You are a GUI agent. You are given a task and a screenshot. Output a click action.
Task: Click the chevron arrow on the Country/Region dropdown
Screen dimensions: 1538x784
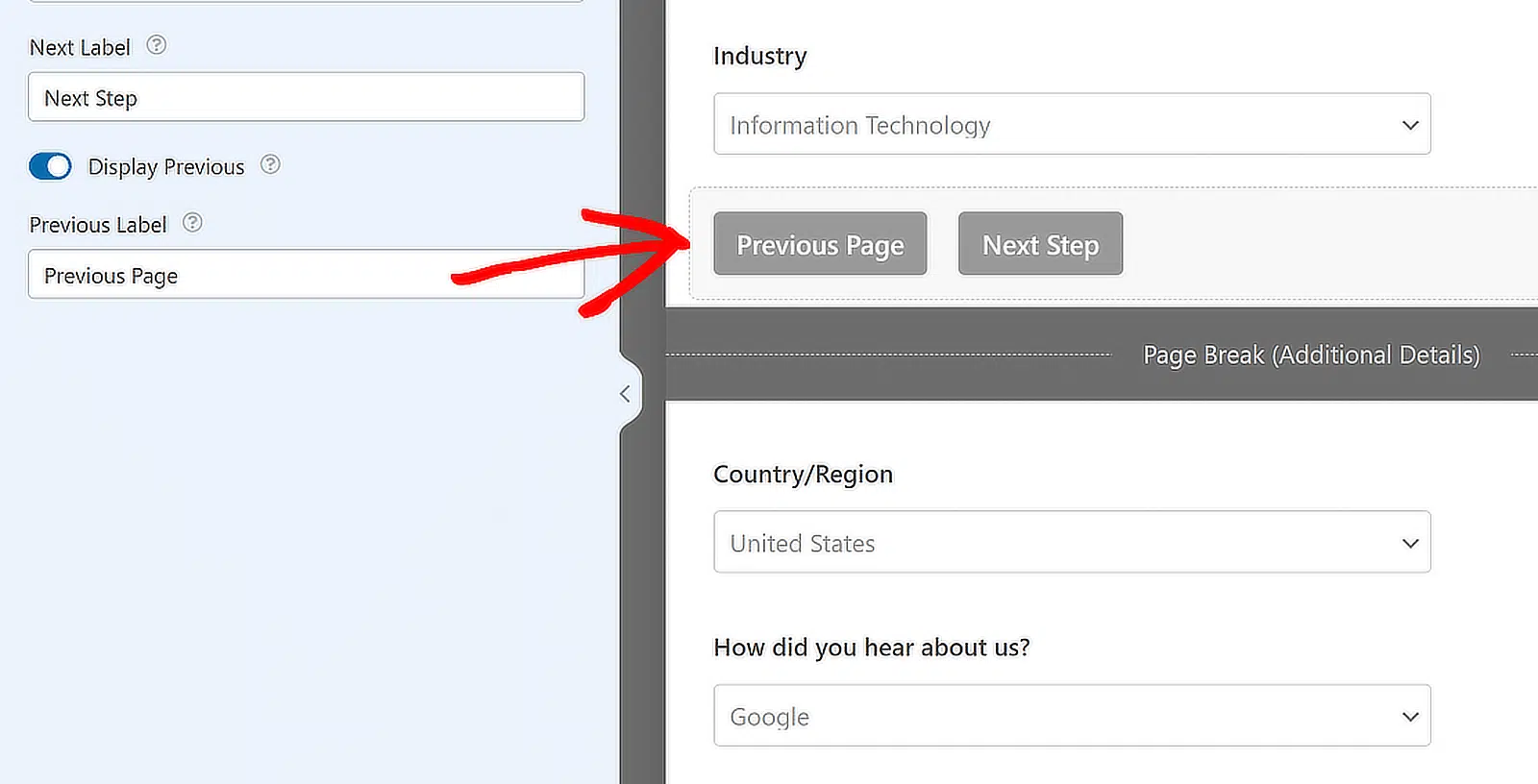pyautogui.click(x=1409, y=543)
